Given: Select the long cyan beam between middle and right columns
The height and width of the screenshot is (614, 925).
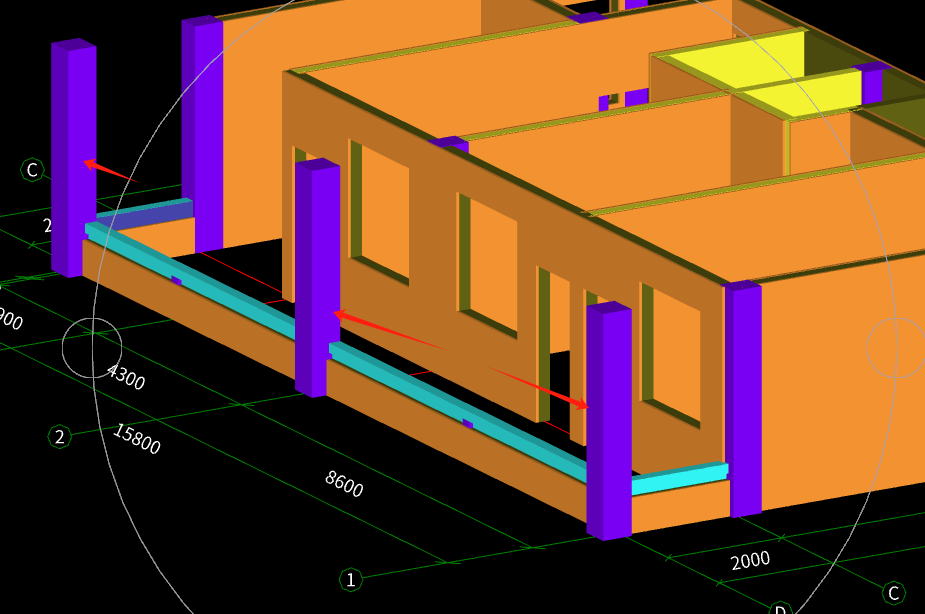Looking at the screenshot, I should coord(458,413).
